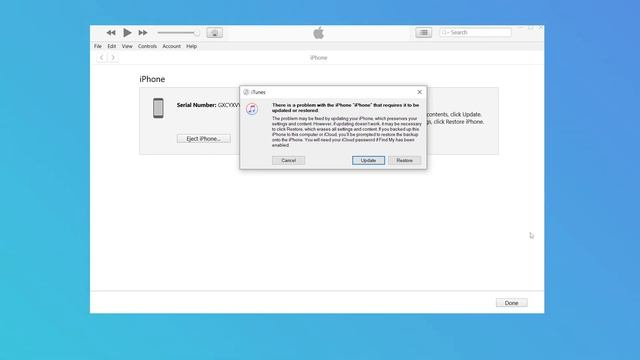Adjust the iTunes volume slider

pyautogui.click(x=178, y=33)
